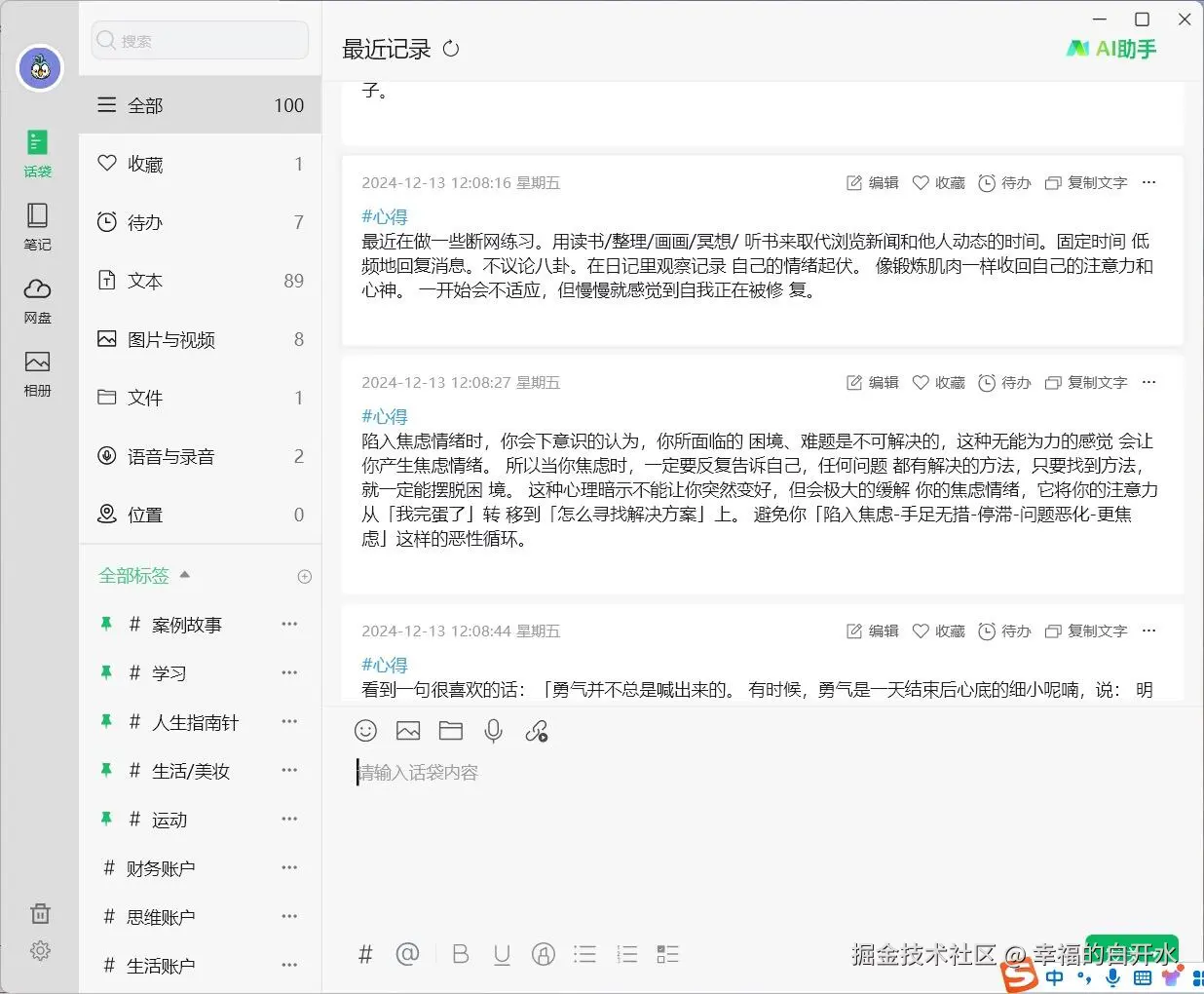Click #心得 tag in 12:08:16 record
Screen dimensions: 1204x994
coord(385,216)
